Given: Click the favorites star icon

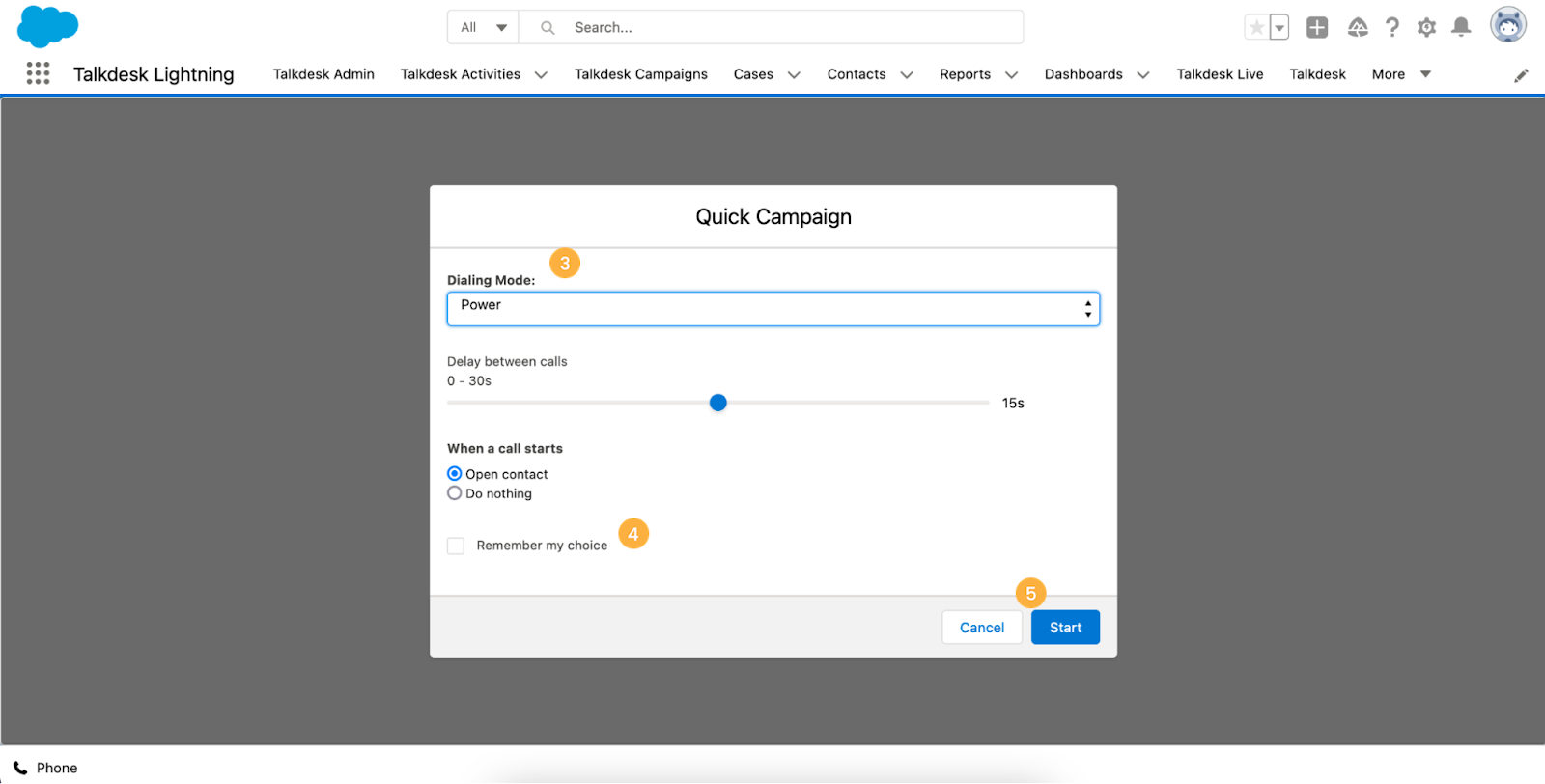Looking at the screenshot, I should tap(1256, 28).
